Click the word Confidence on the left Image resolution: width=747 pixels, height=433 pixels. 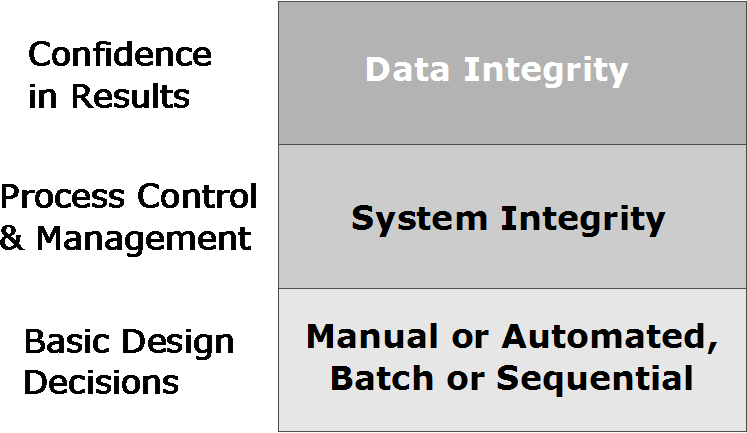(120, 54)
